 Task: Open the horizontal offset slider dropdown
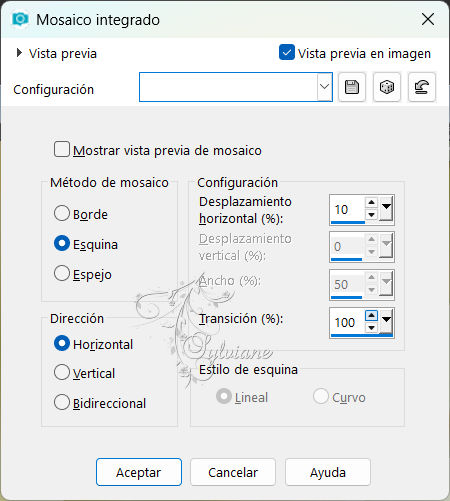point(386,209)
